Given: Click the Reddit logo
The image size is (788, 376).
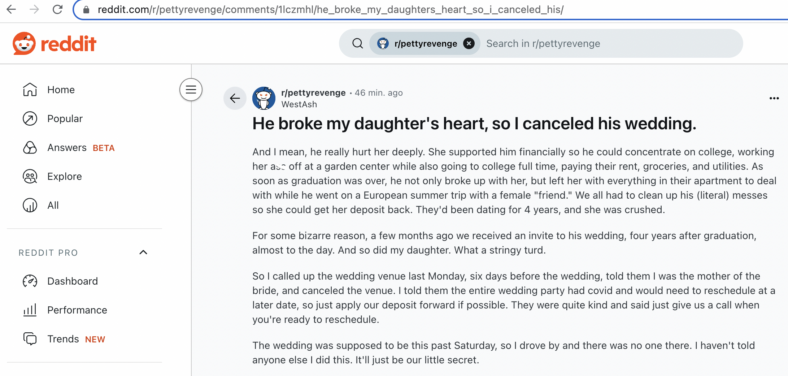Looking at the screenshot, I should pos(54,44).
